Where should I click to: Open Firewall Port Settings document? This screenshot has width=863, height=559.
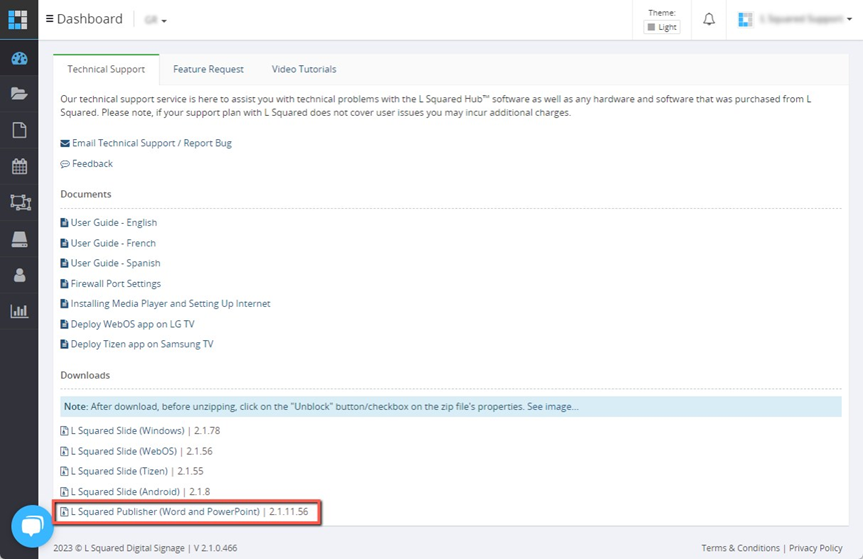[x=116, y=284]
